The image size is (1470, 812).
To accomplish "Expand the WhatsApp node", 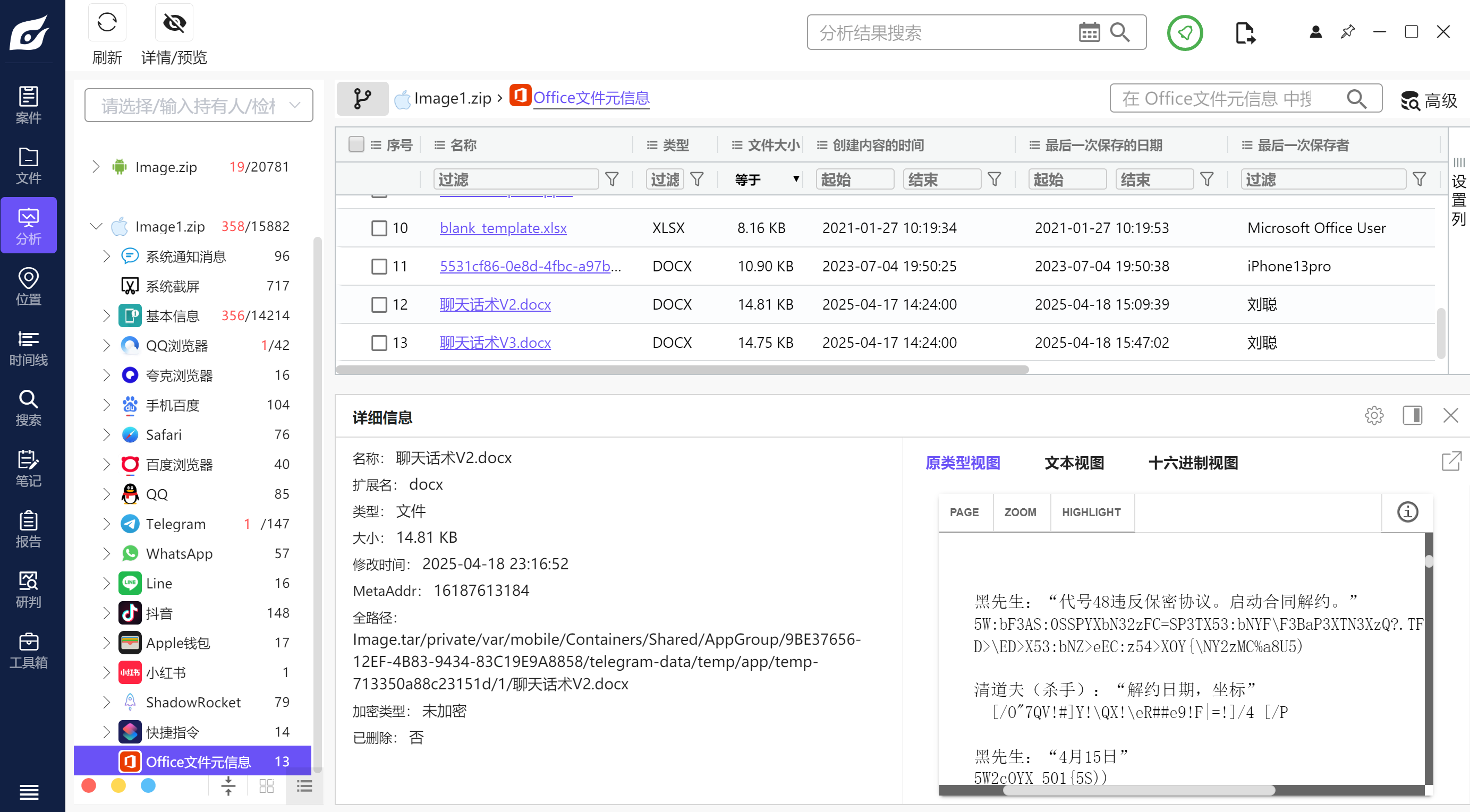I will [x=107, y=553].
